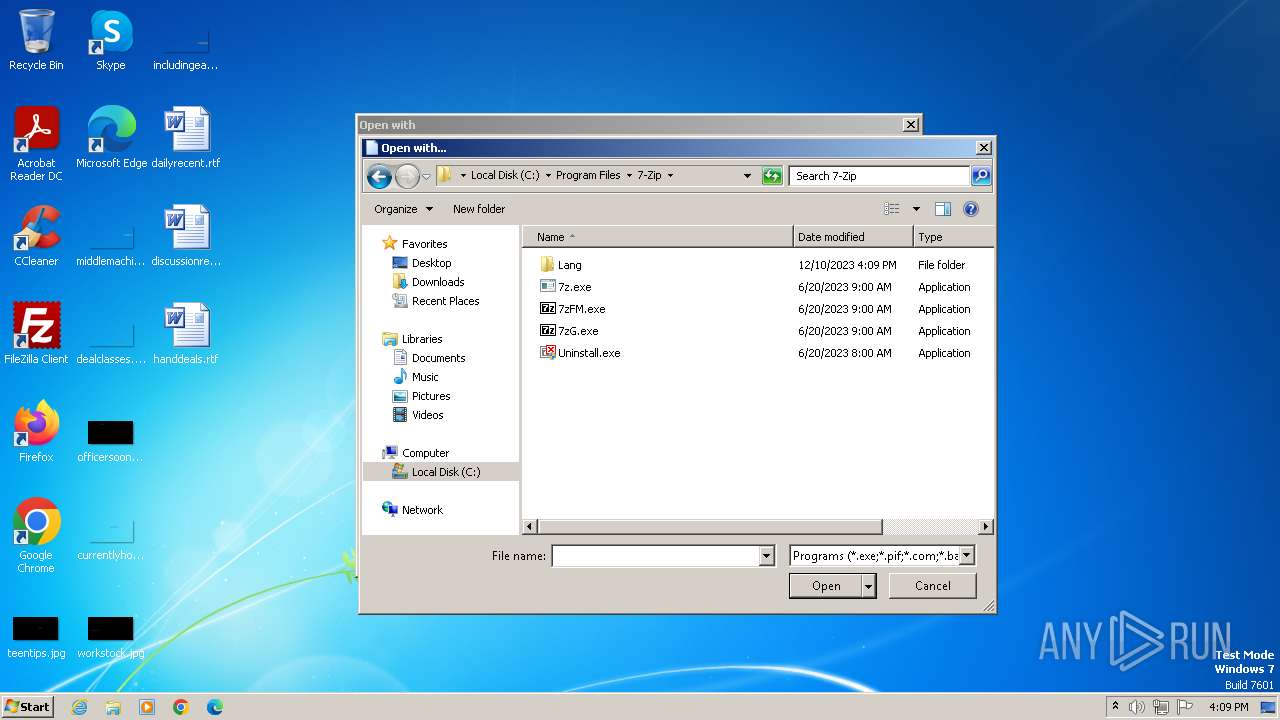Open the view options dropdown arrow
The width and height of the screenshot is (1280, 720).
[916, 209]
